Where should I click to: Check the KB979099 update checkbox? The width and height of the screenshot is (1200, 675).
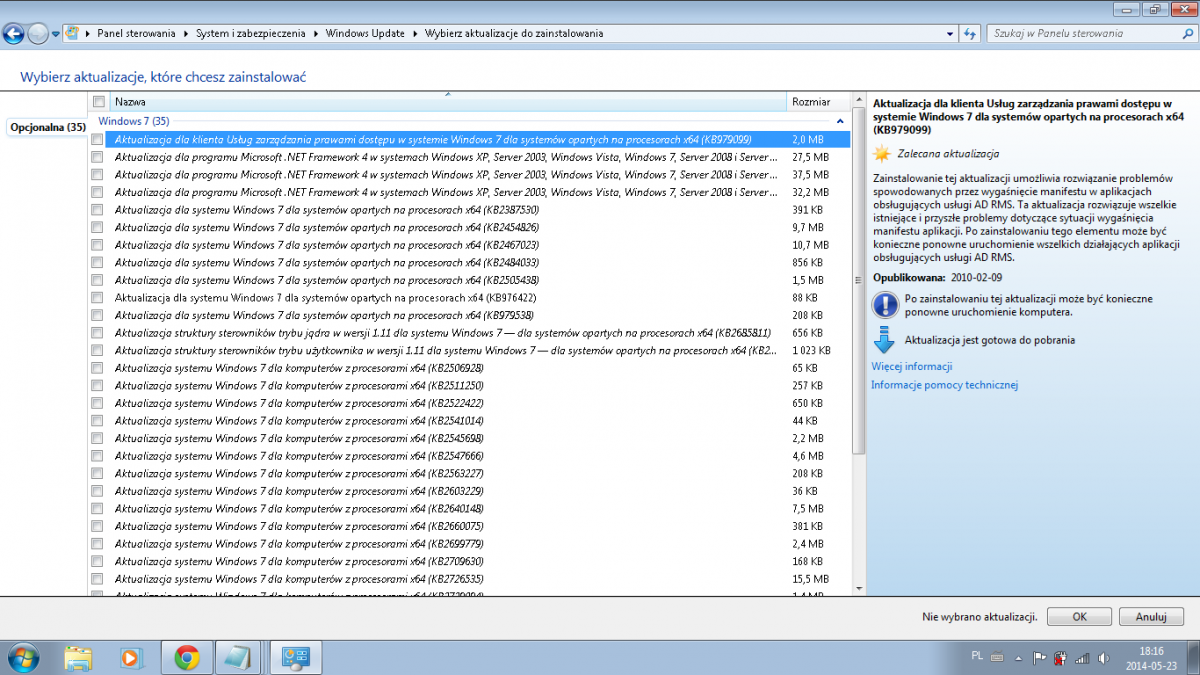click(x=97, y=140)
